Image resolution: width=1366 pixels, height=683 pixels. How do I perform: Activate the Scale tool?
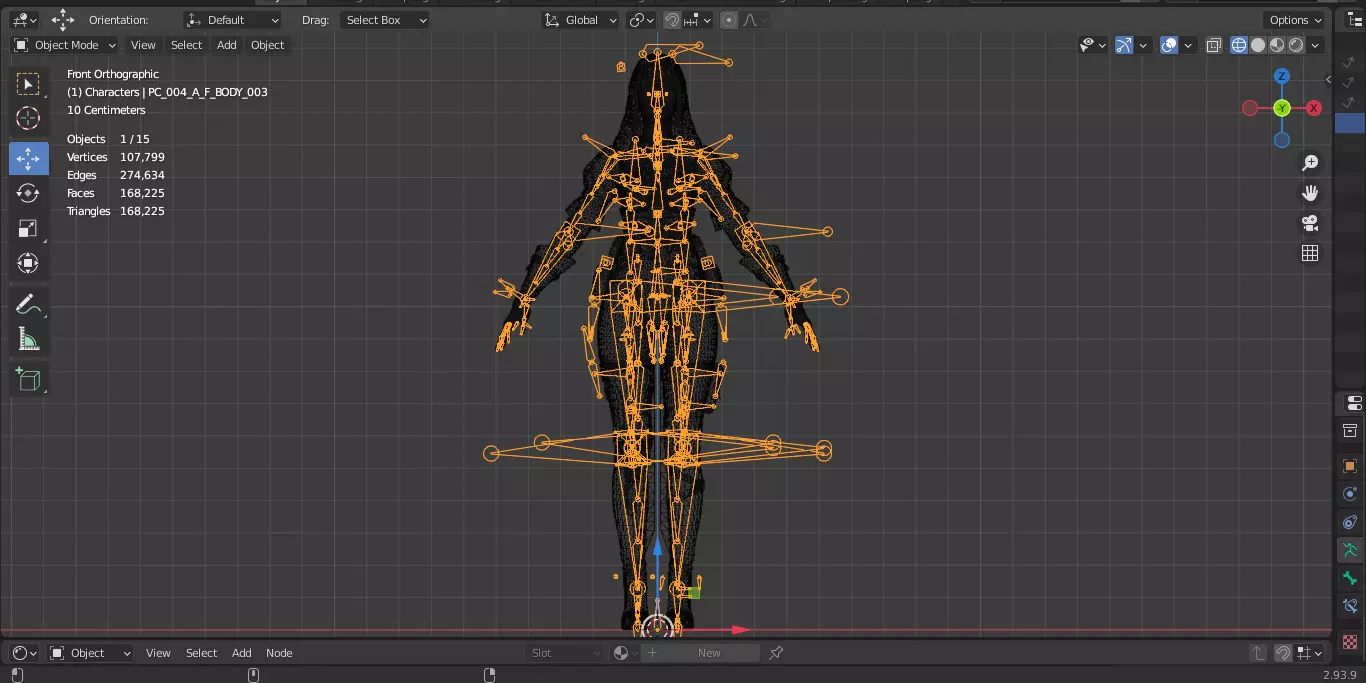tap(28, 228)
